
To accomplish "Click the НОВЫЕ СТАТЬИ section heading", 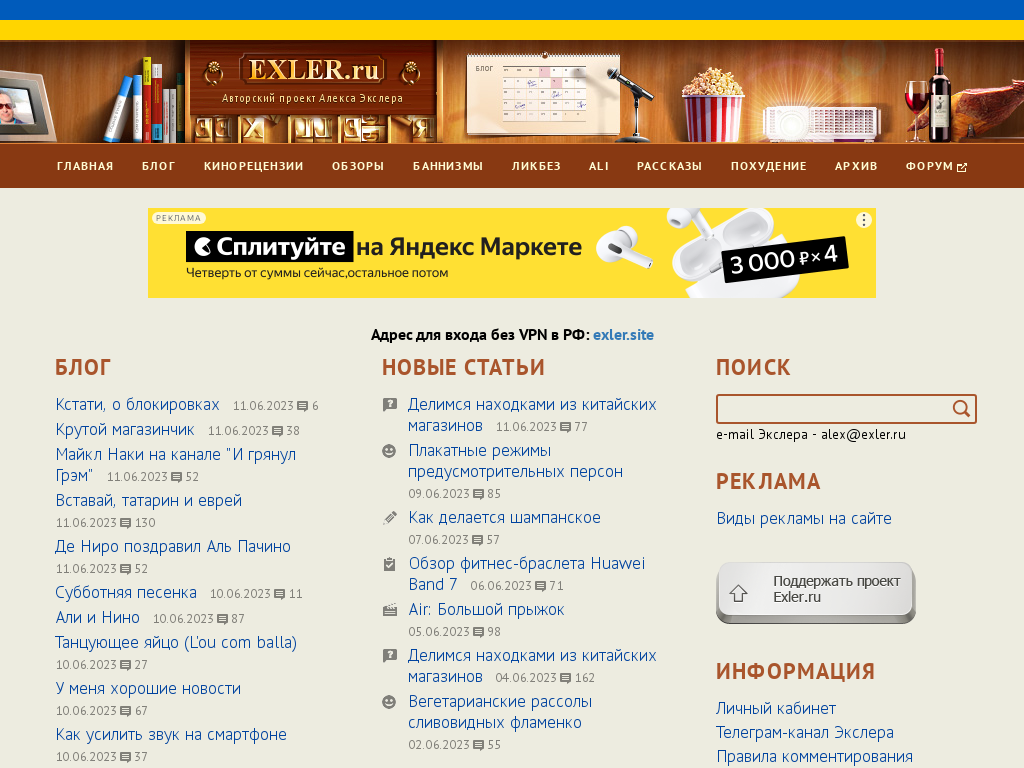I will [x=463, y=368].
